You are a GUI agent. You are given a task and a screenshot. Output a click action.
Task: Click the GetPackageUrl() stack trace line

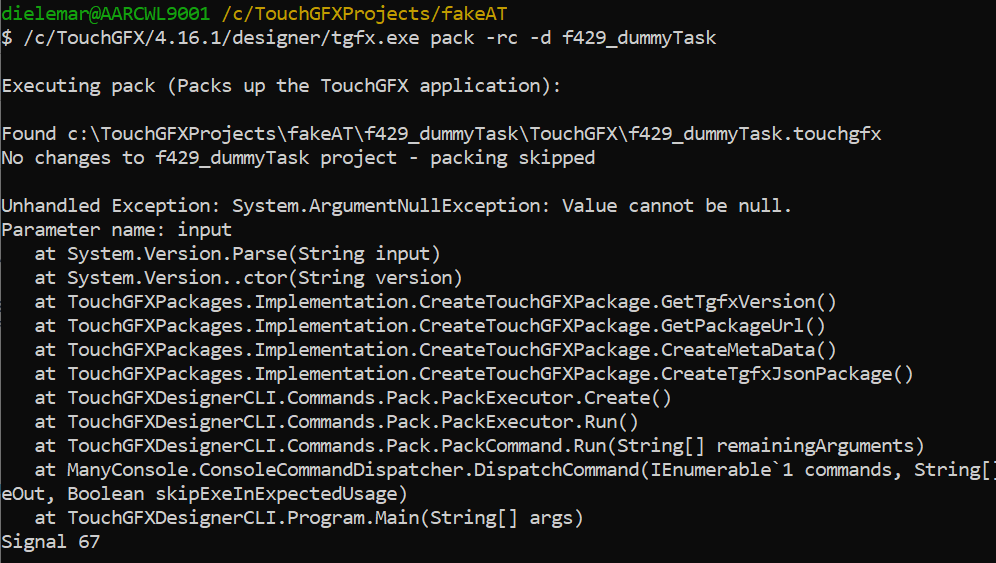(430, 326)
